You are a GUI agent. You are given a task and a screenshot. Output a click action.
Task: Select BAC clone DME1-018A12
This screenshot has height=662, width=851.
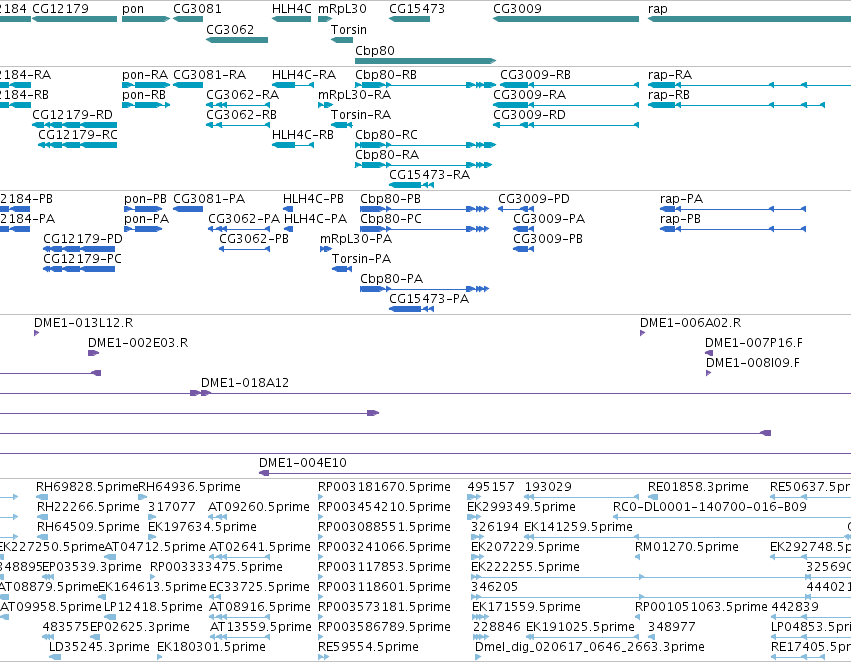[x=245, y=383]
